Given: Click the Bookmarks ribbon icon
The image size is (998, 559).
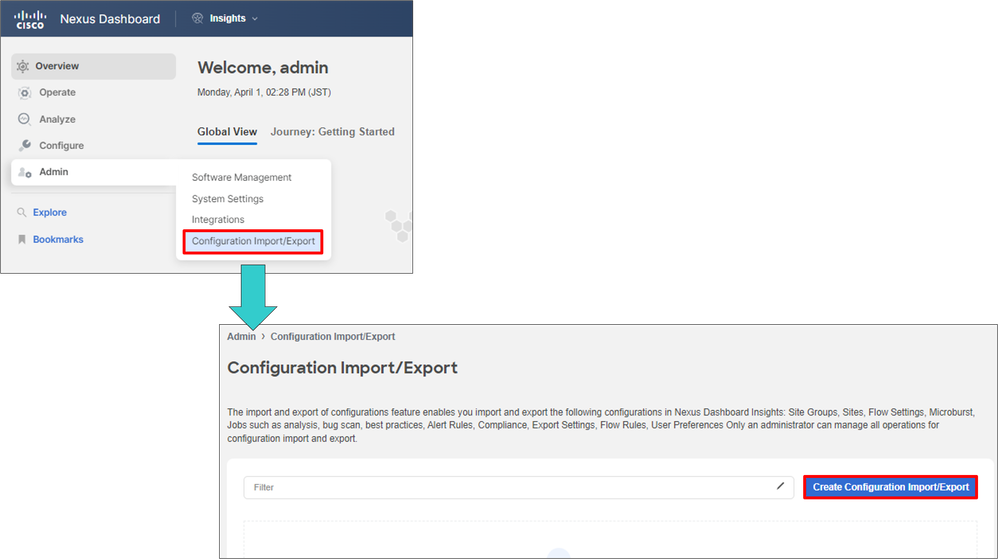Looking at the screenshot, I should point(22,239).
